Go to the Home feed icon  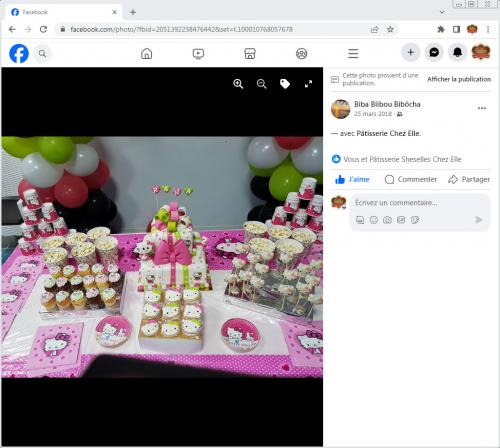point(147,53)
